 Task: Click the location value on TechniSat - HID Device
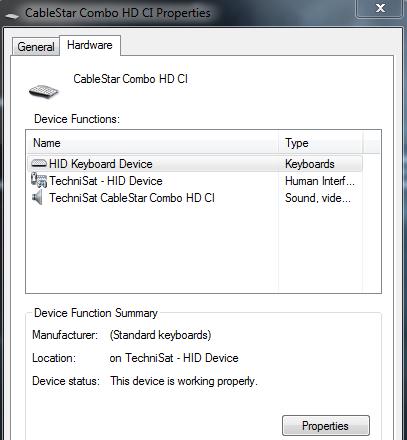click(x=174, y=358)
